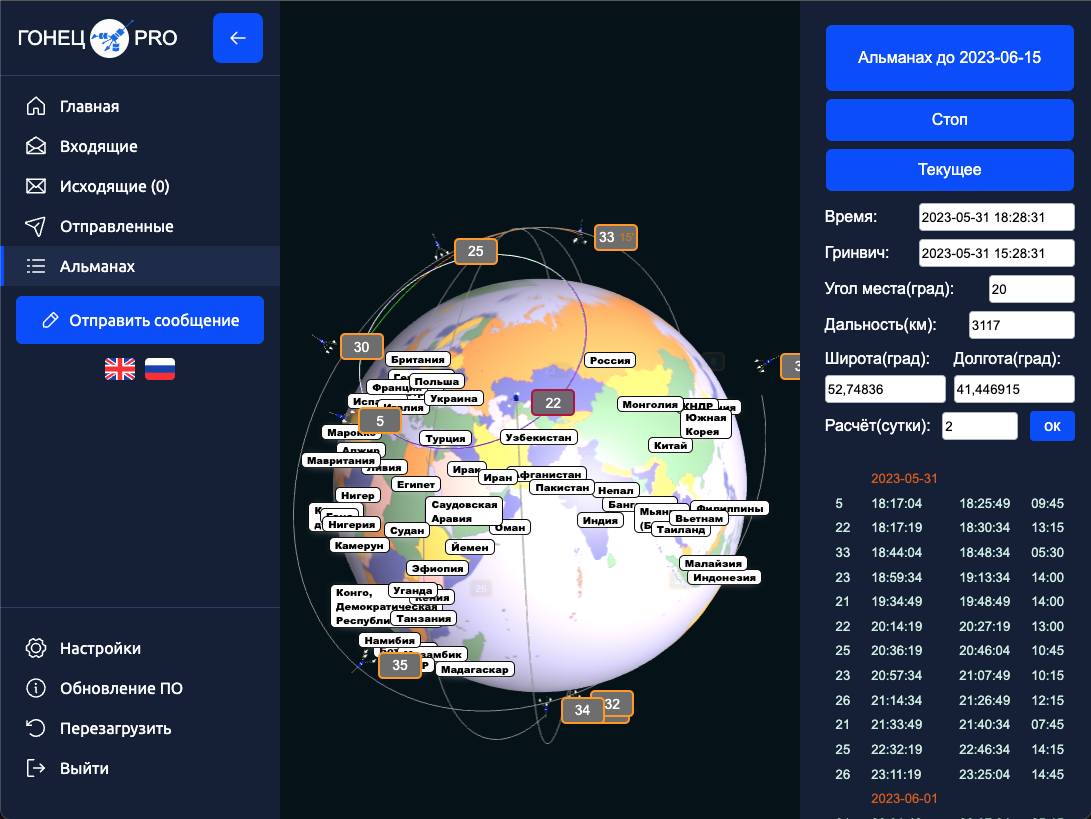Click the Главная home icon
This screenshot has width=1091, height=819.
click(x=36, y=106)
